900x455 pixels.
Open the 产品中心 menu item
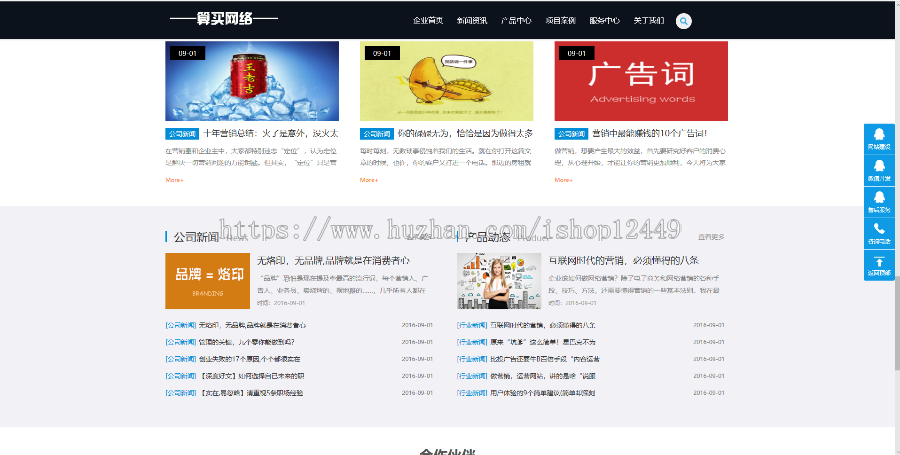click(516, 21)
